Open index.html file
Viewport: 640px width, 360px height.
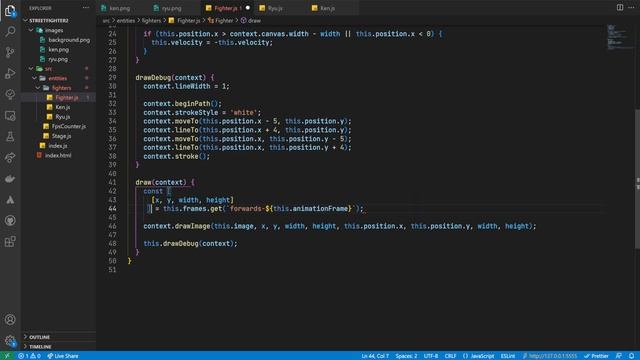coord(59,156)
